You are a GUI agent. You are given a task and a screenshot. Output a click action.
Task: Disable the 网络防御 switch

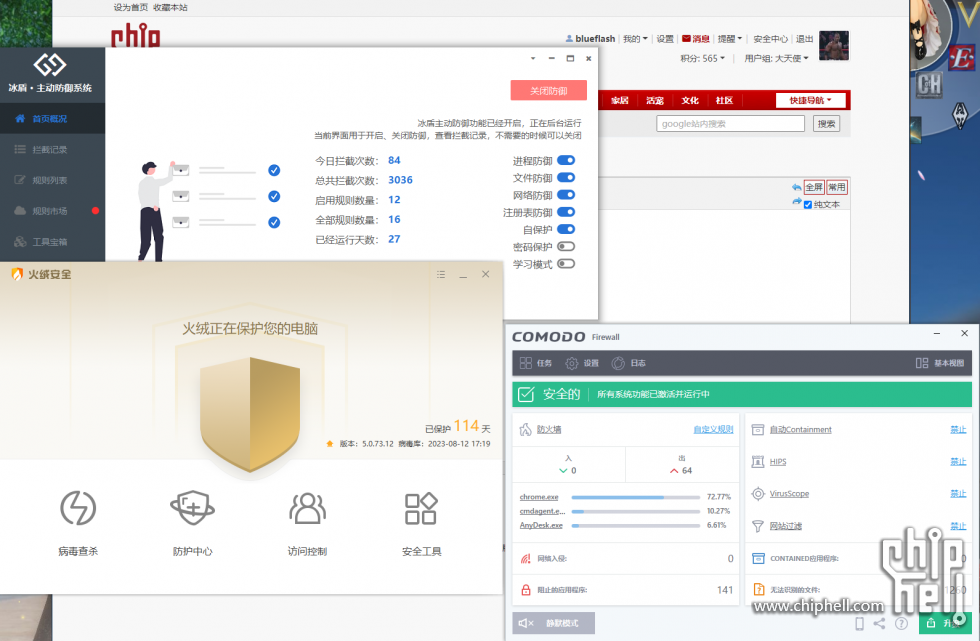point(566,195)
